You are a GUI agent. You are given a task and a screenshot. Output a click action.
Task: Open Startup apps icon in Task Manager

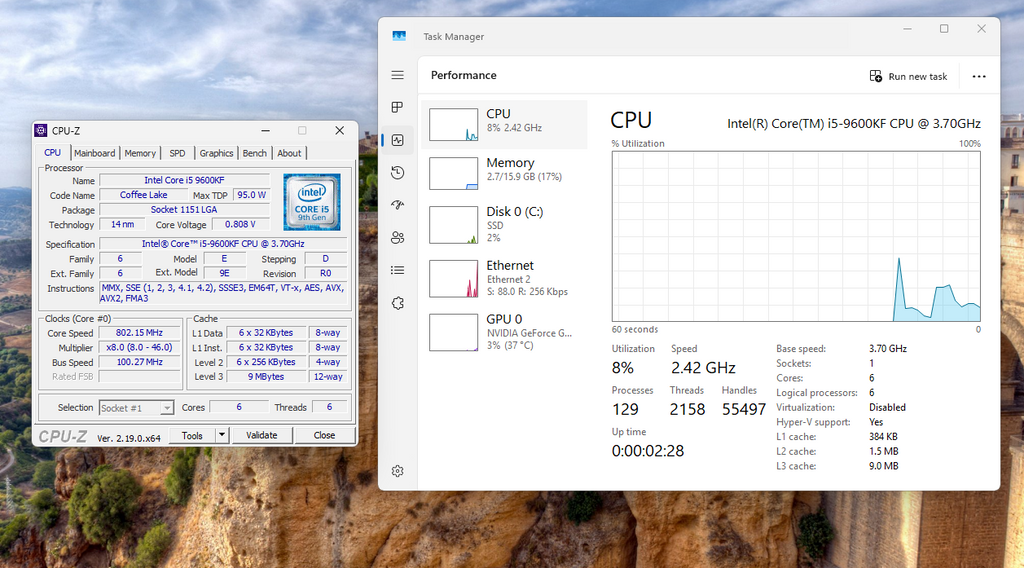tap(397, 205)
